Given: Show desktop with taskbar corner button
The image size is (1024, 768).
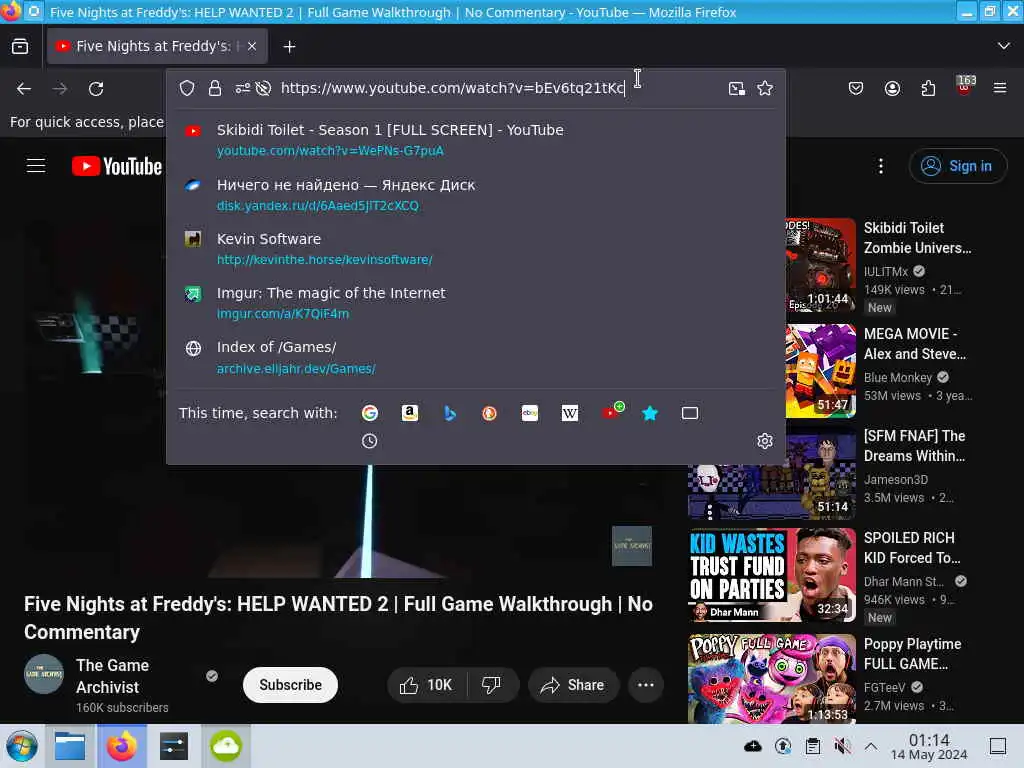Looking at the screenshot, I should 997,746.
